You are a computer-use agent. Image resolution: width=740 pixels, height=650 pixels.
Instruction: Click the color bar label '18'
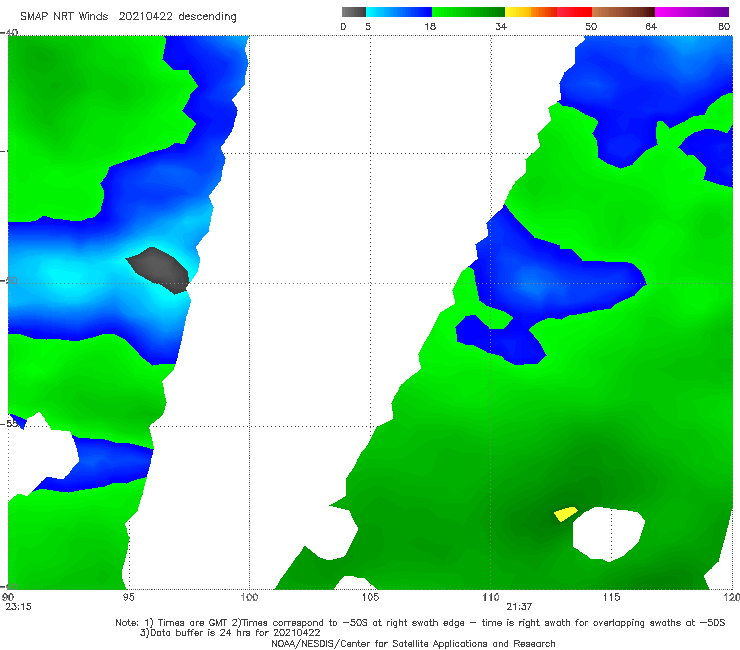point(430,27)
